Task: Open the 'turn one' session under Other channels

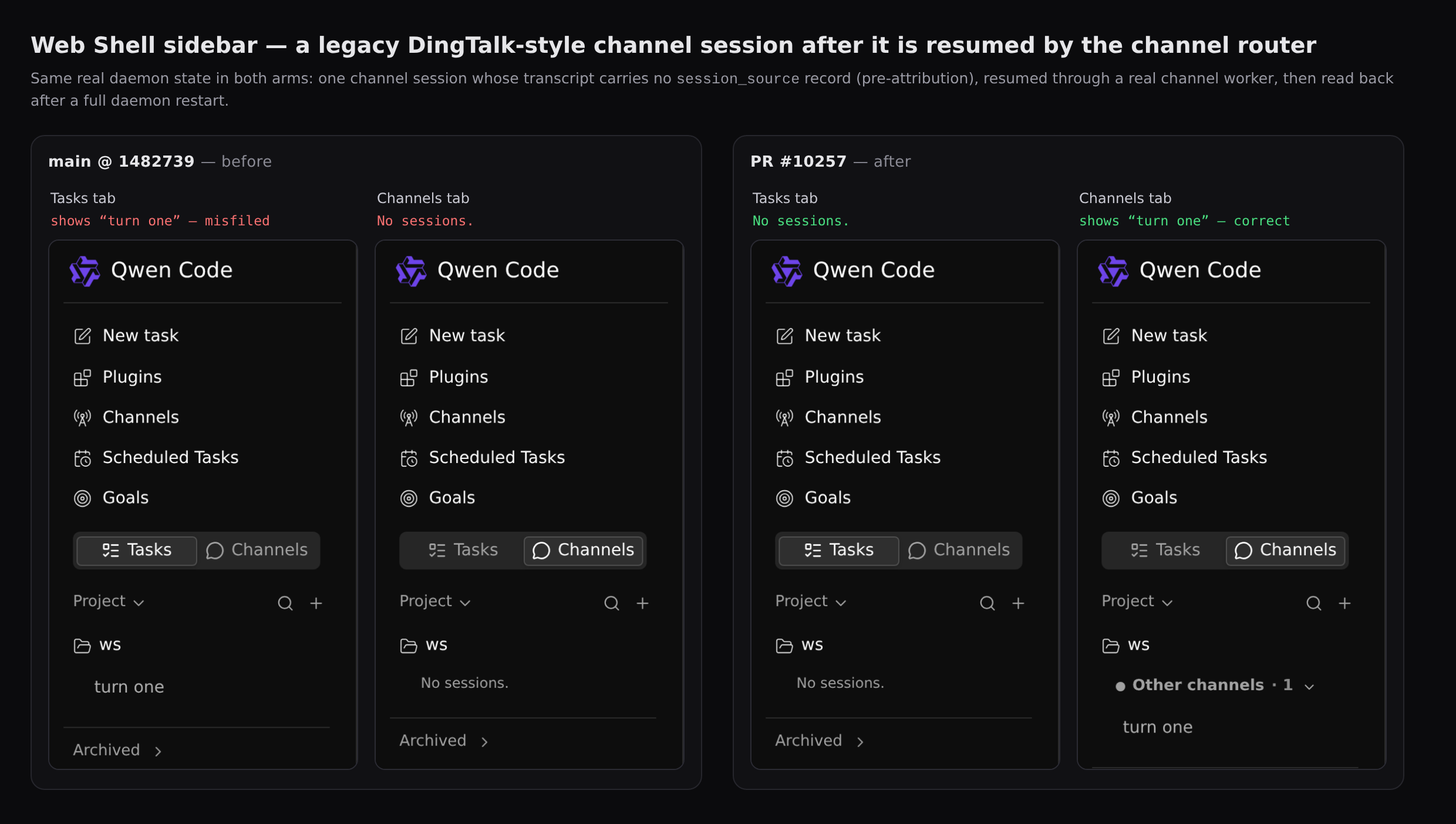Action: click(x=1157, y=727)
